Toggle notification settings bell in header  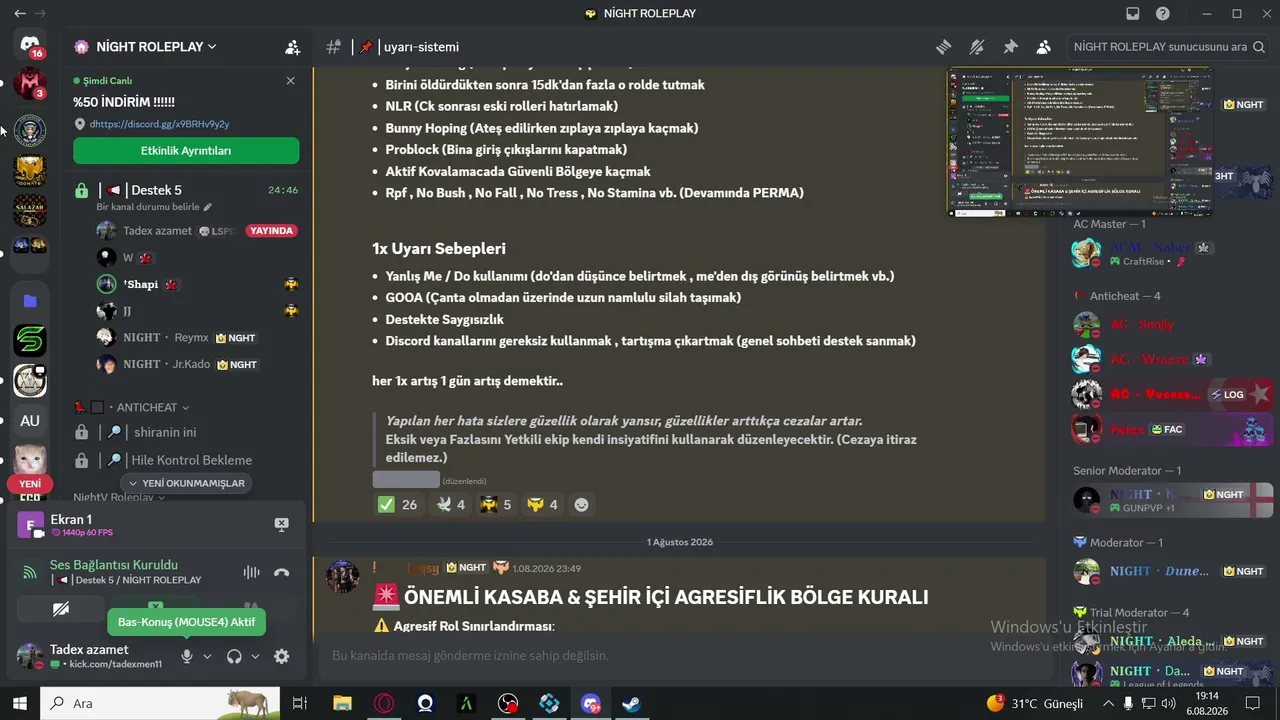pos(977,47)
